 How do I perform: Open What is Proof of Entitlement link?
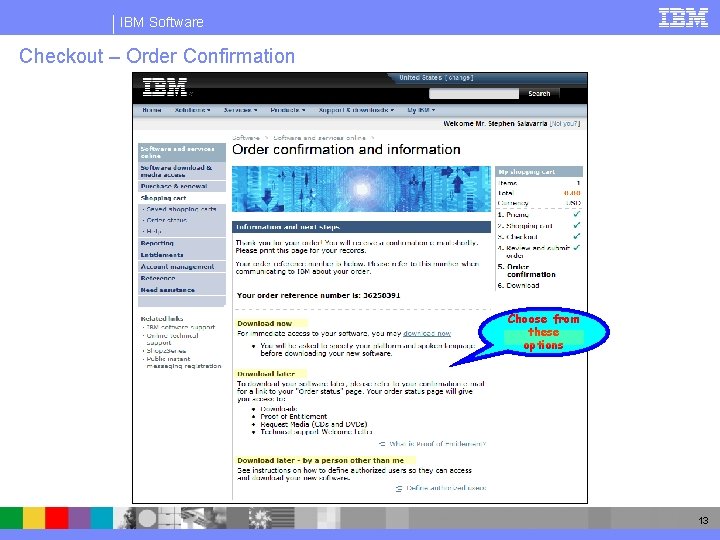click(438, 444)
